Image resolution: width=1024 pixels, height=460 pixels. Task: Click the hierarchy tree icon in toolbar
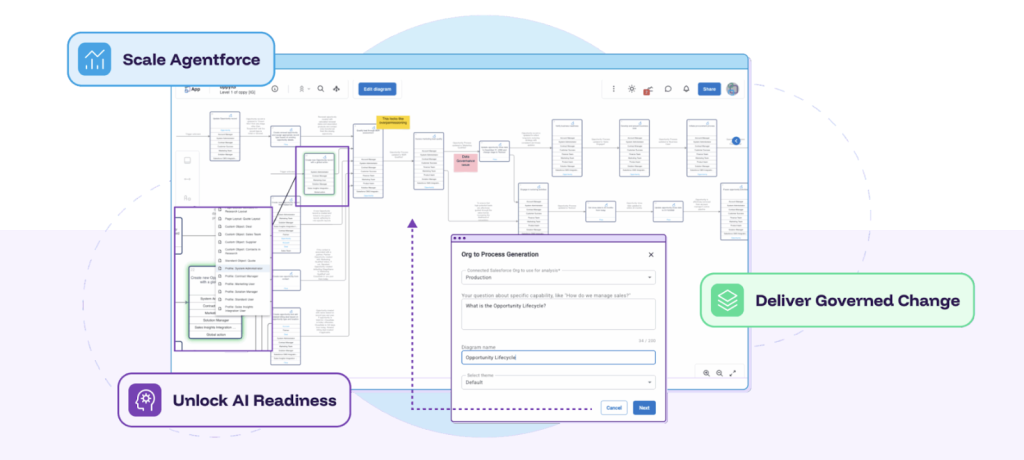(x=336, y=89)
